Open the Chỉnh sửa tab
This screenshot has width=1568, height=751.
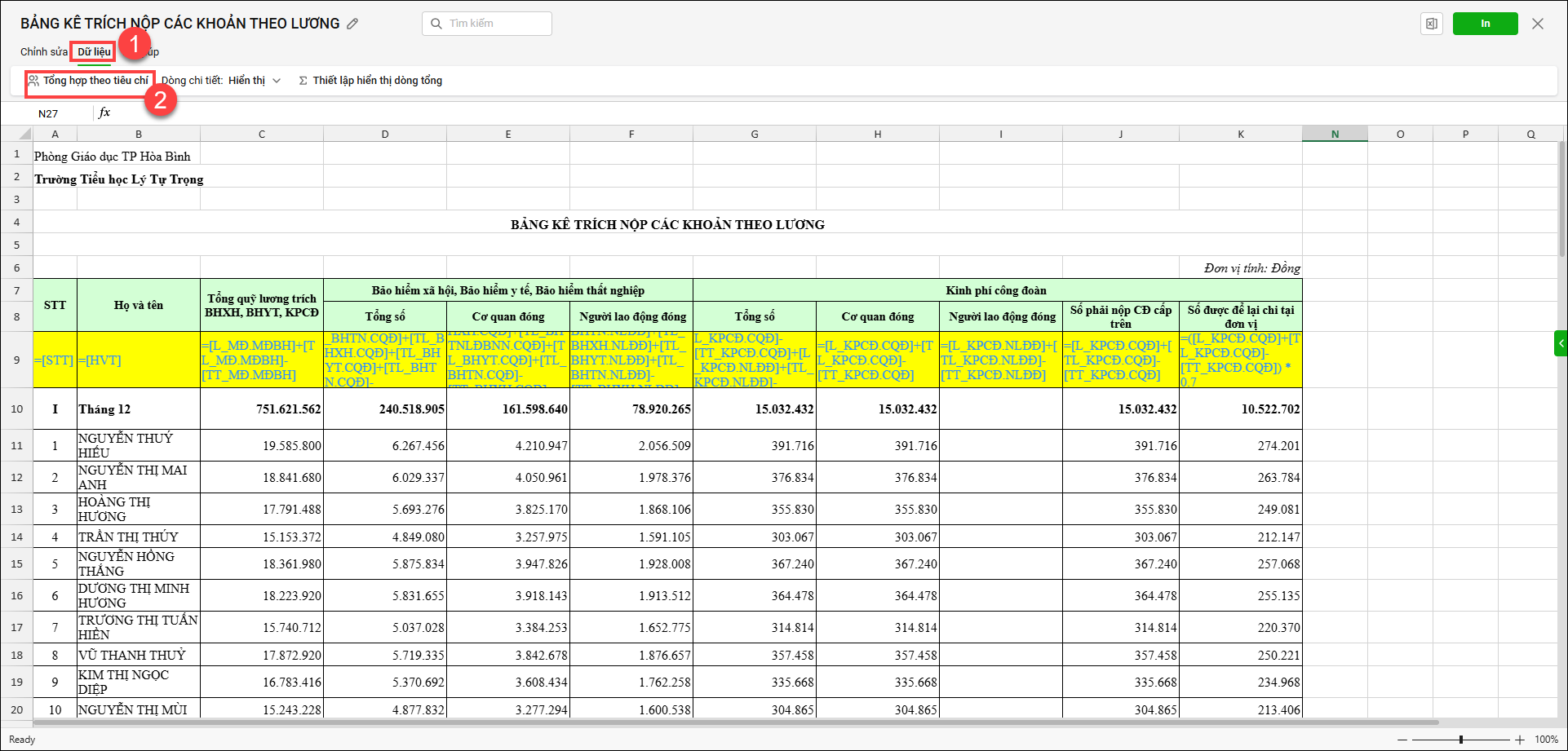pyautogui.click(x=44, y=51)
